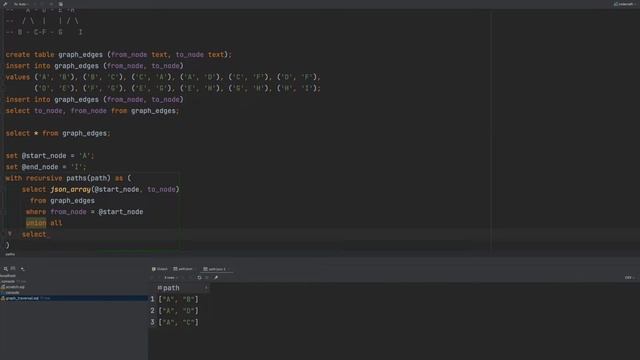The image size is (640, 360).
Task: Click the view-as-table icon in the top toolbar
Action: point(60,4)
